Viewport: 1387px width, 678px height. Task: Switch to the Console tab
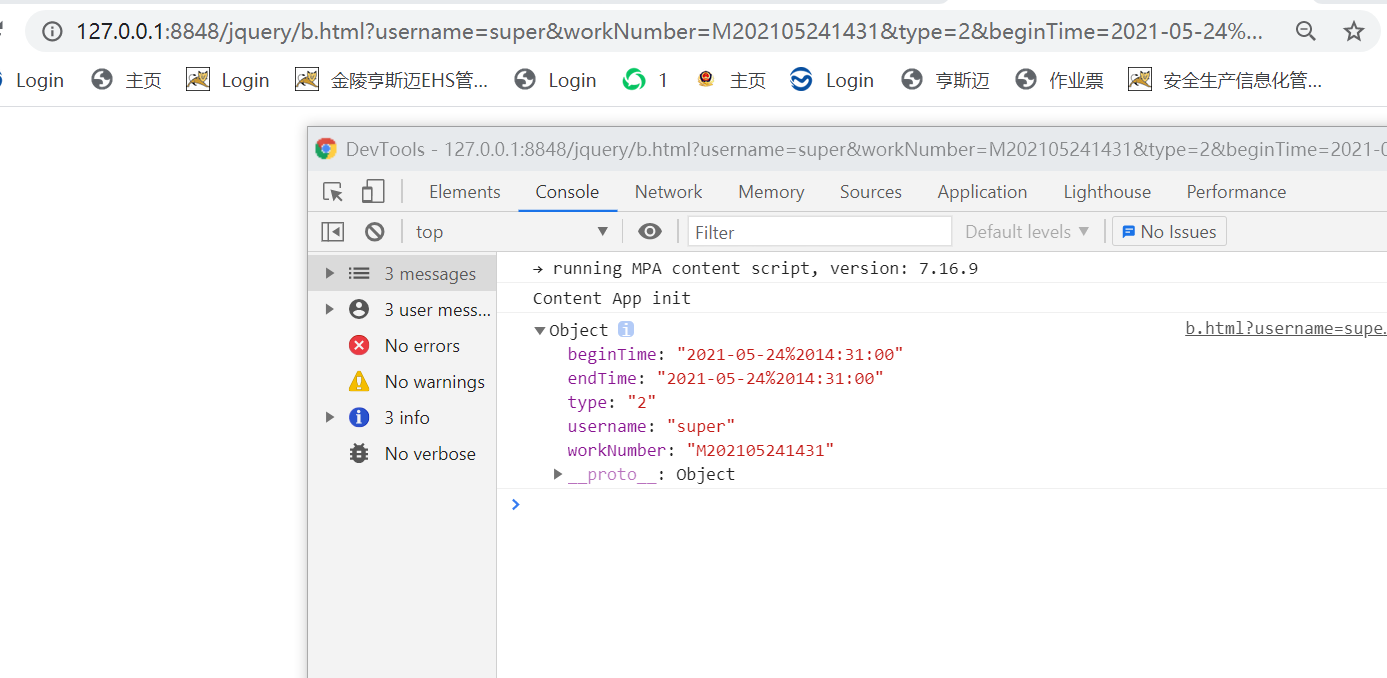[x=567, y=192]
